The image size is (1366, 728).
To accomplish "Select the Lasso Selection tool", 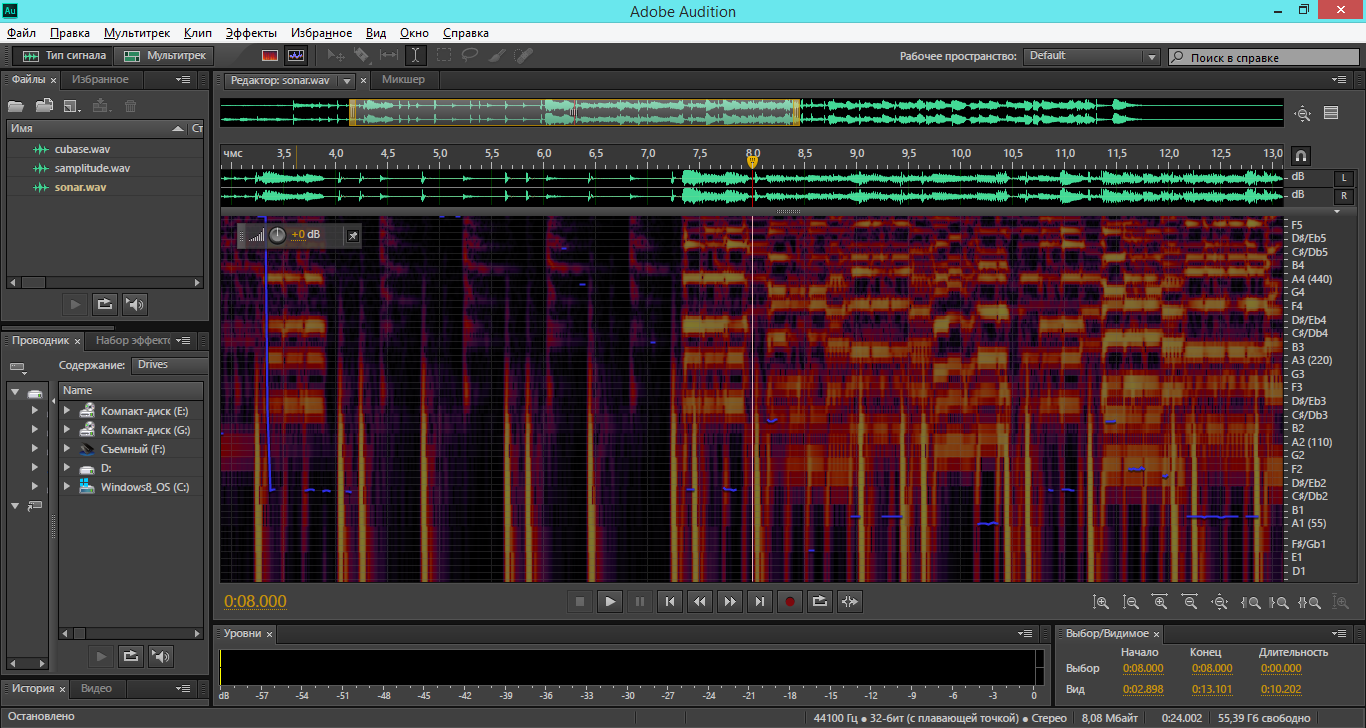I will [x=469, y=56].
